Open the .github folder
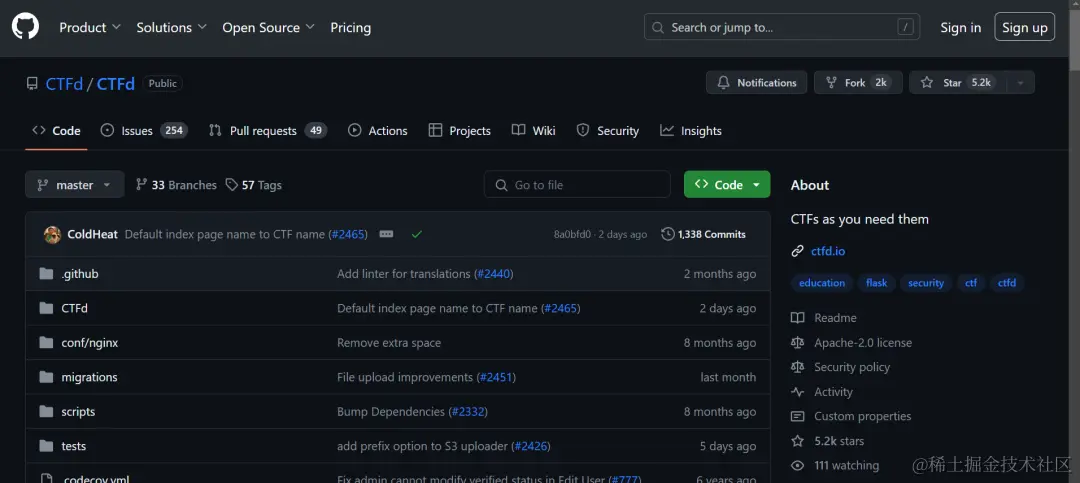The width and height of the screenshot is (1080, 483). pos(79,274)
